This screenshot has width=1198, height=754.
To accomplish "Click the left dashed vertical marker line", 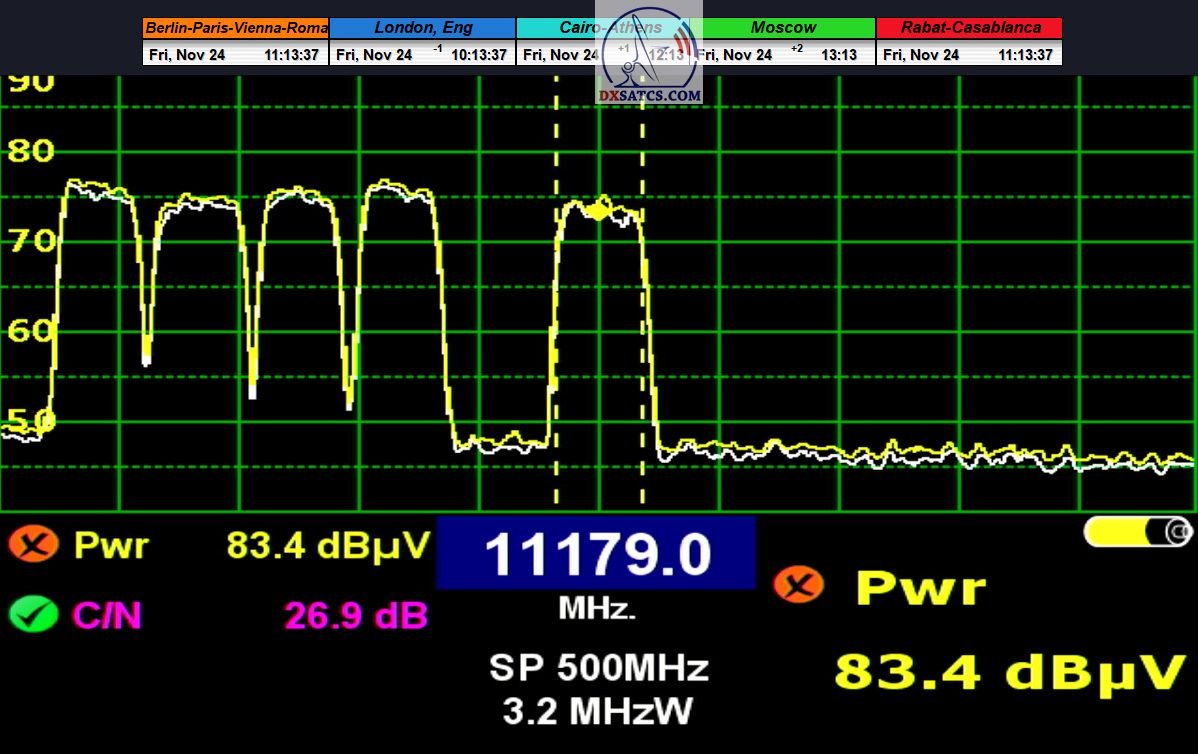I will (555, 300).
